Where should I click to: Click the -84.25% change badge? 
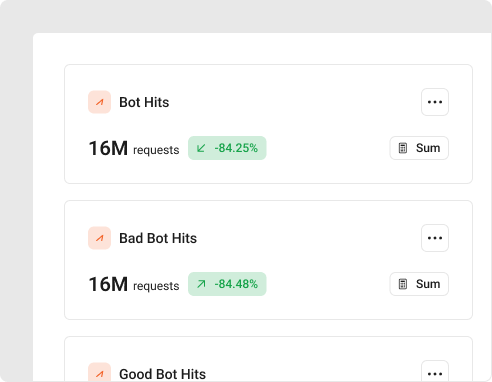pyautogui.click(x=227, y=148)
